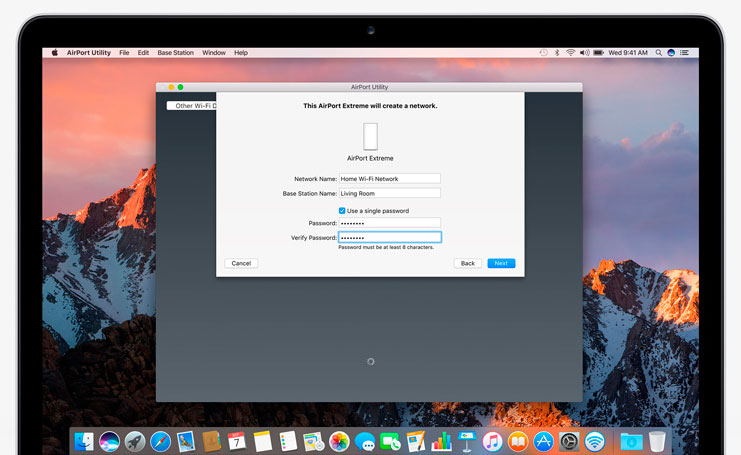Open Launchpad rocket icon in dock

[x=135, y=442]
